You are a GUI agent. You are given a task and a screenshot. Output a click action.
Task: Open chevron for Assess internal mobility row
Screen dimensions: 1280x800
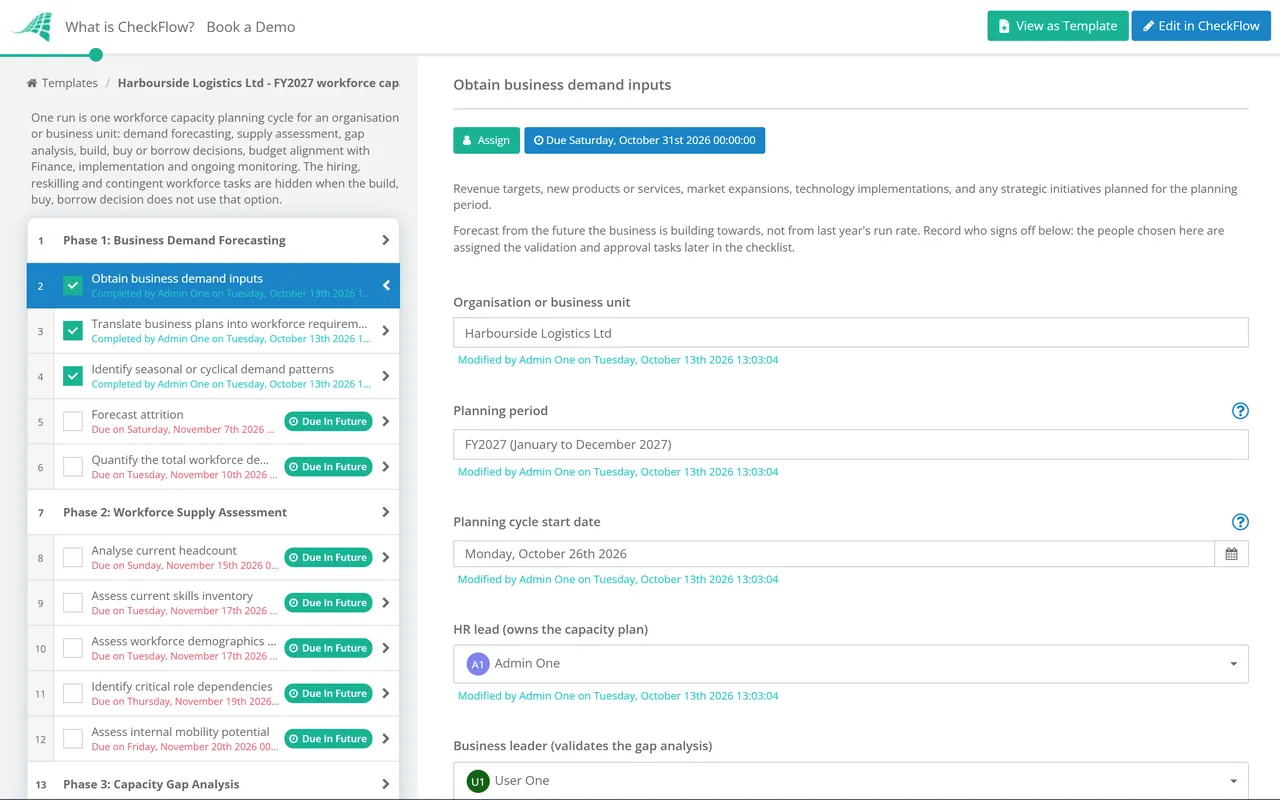[386, 739]
